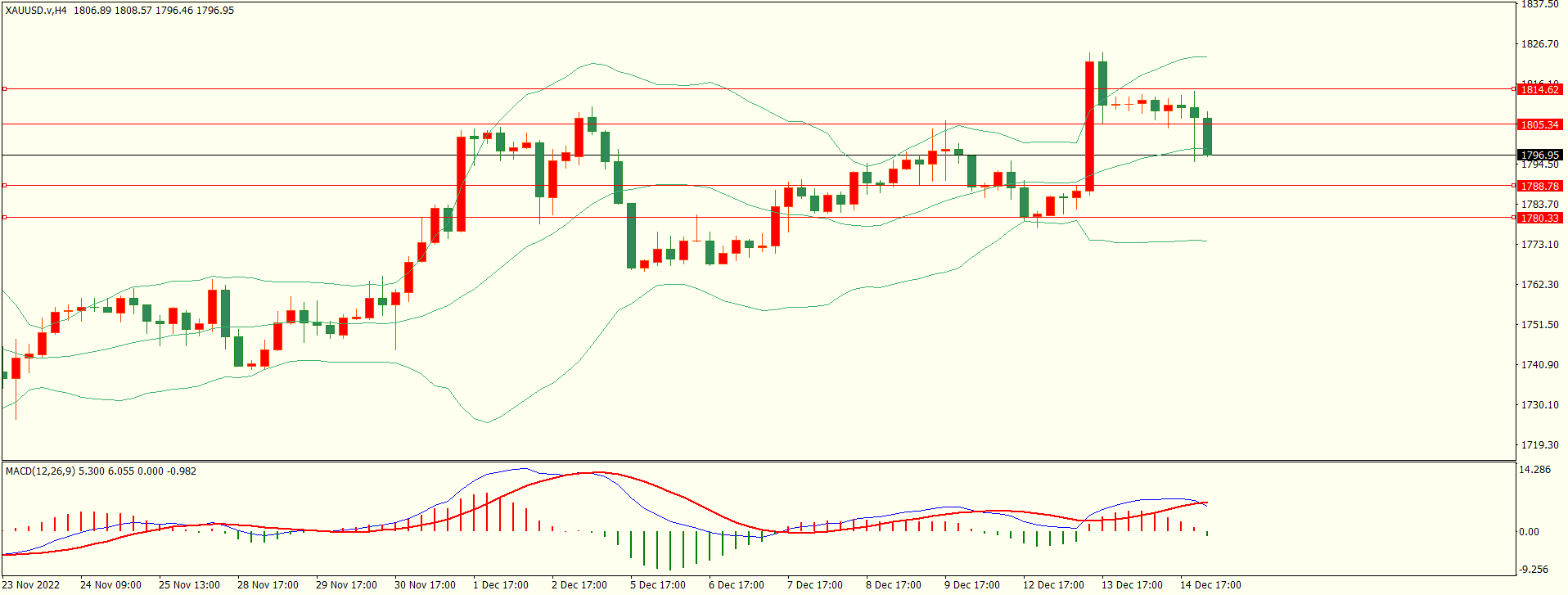
Task: Select the black 1796.95 current price tag
Action: [1539, 155]
